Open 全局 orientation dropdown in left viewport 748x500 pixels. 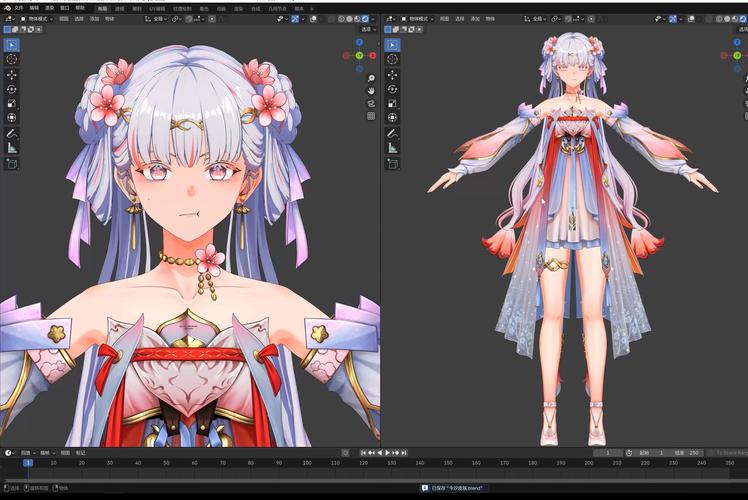pyautogui.click(x=155, y=19)
